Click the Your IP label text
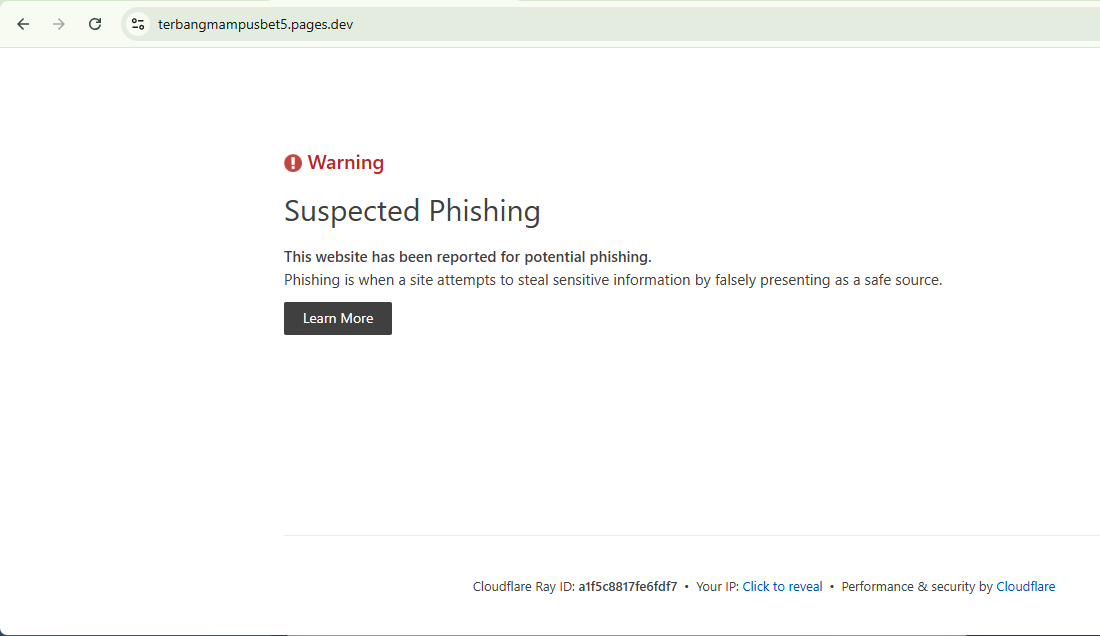The width and height of the screenshot is (1100, 636). (717, 586)
